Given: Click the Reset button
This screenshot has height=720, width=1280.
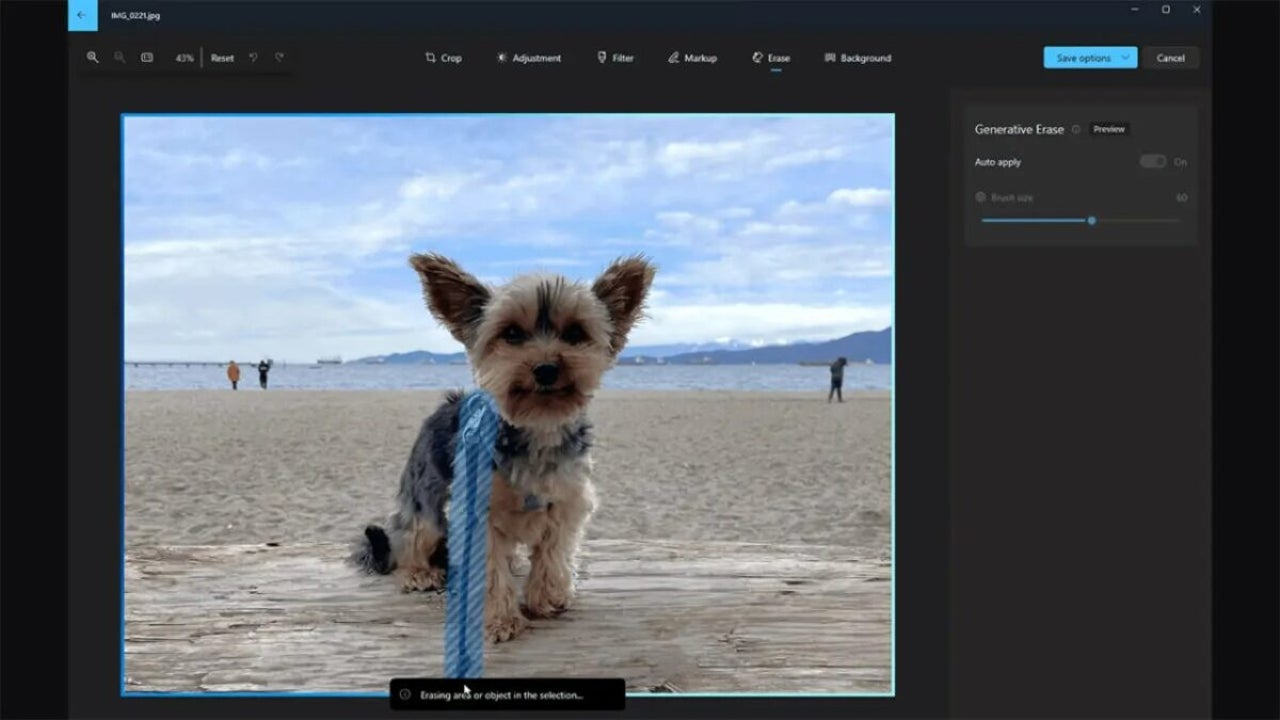Looking at the screenshot, I should click(222, 58).
